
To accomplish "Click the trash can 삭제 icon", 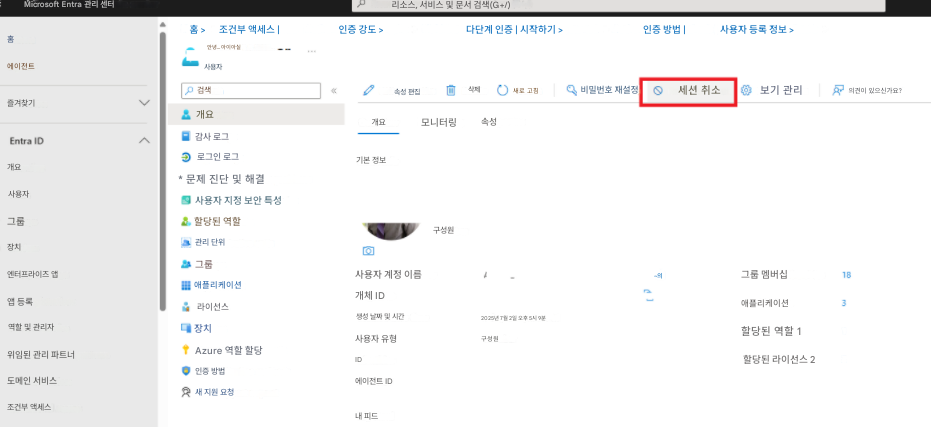I will tap(451, 90).
